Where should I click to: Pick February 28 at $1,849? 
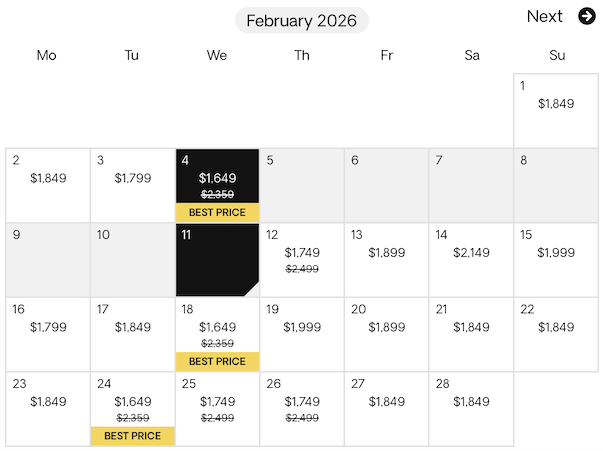click(472, 408)
